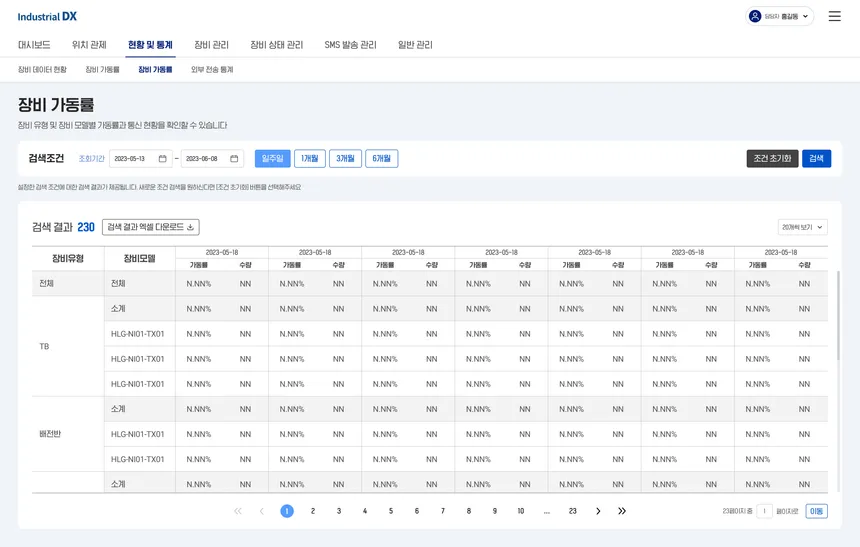Open calendar picker for start date 2023-05-13
Image resolution: width=860 pixels, height=547 pixels.
click(162, 159)
